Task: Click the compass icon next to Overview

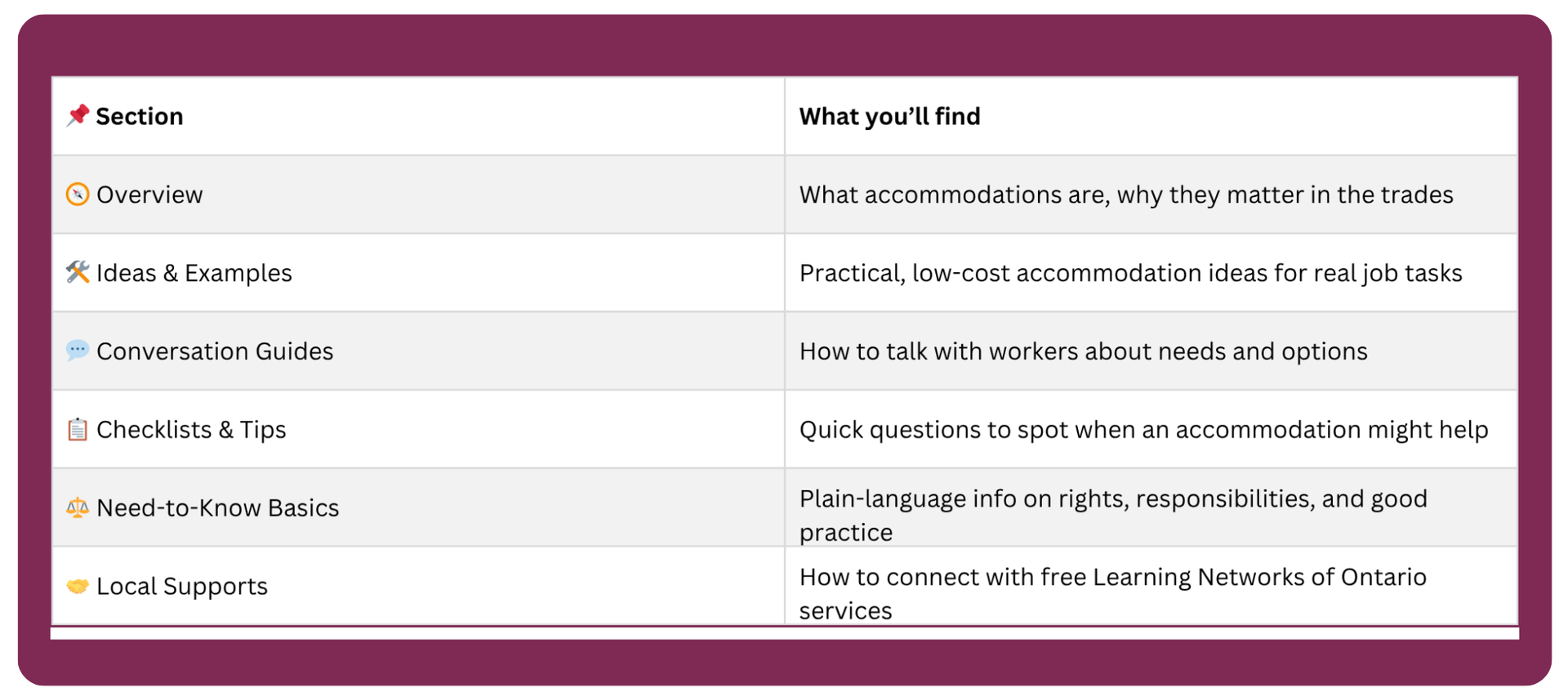Action: pyautogui.click(x=78, y=194)
